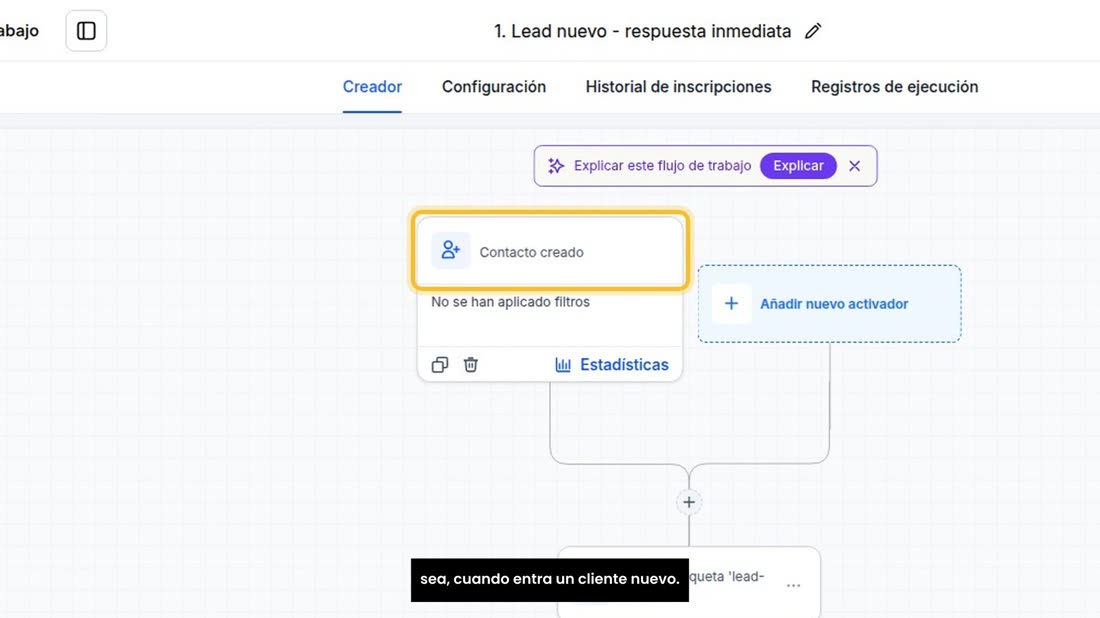Go to Registros de ejecución tab
This screenshot has height=618, width=1100.
point(894,87)
